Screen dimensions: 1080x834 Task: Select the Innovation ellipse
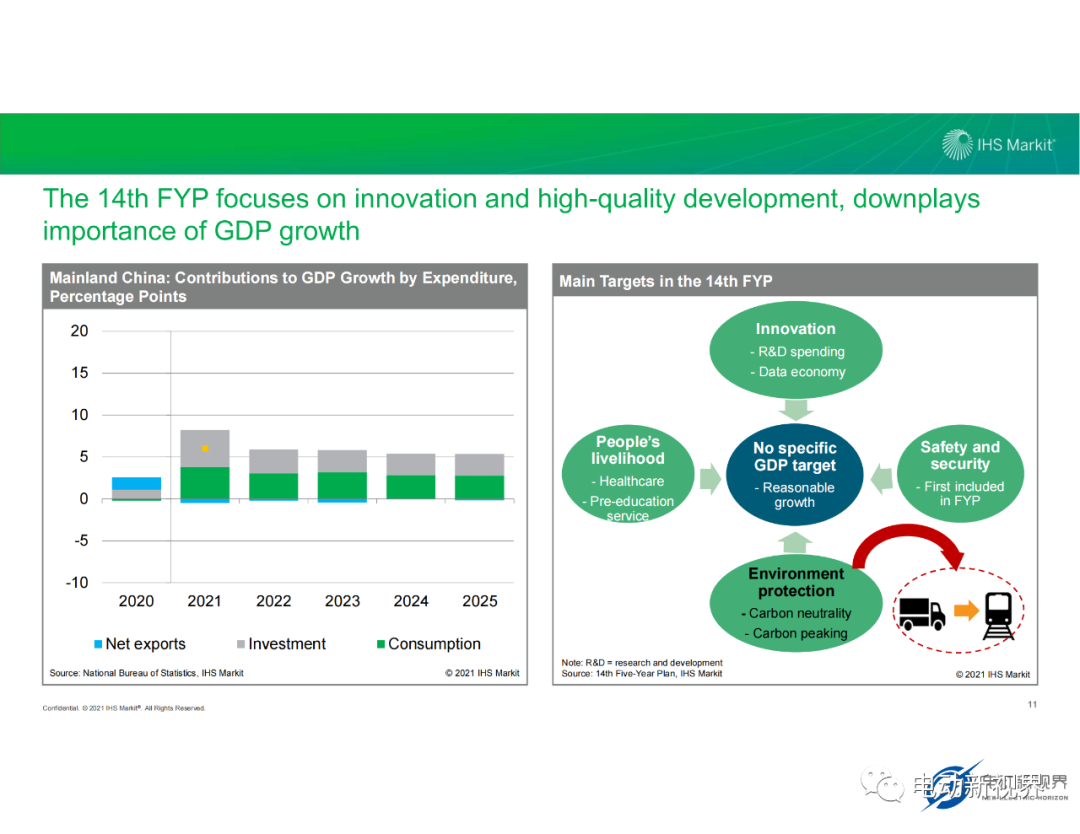point(796,350)
